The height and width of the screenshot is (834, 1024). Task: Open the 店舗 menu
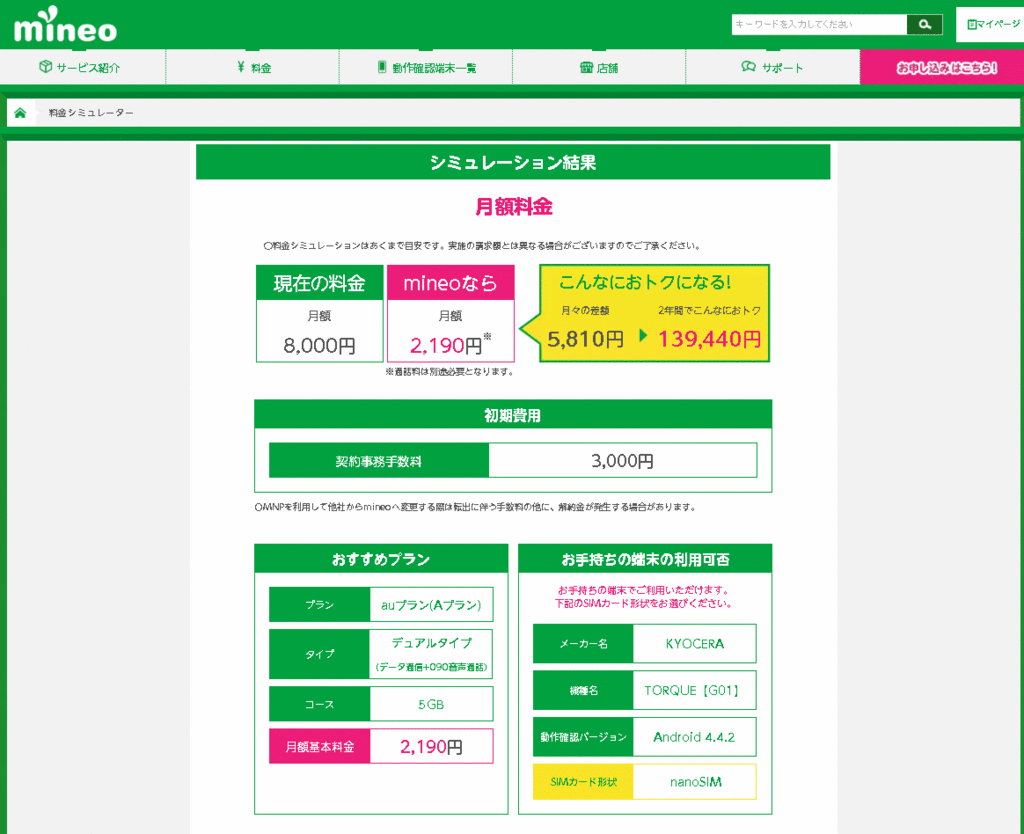pos(599,67)
